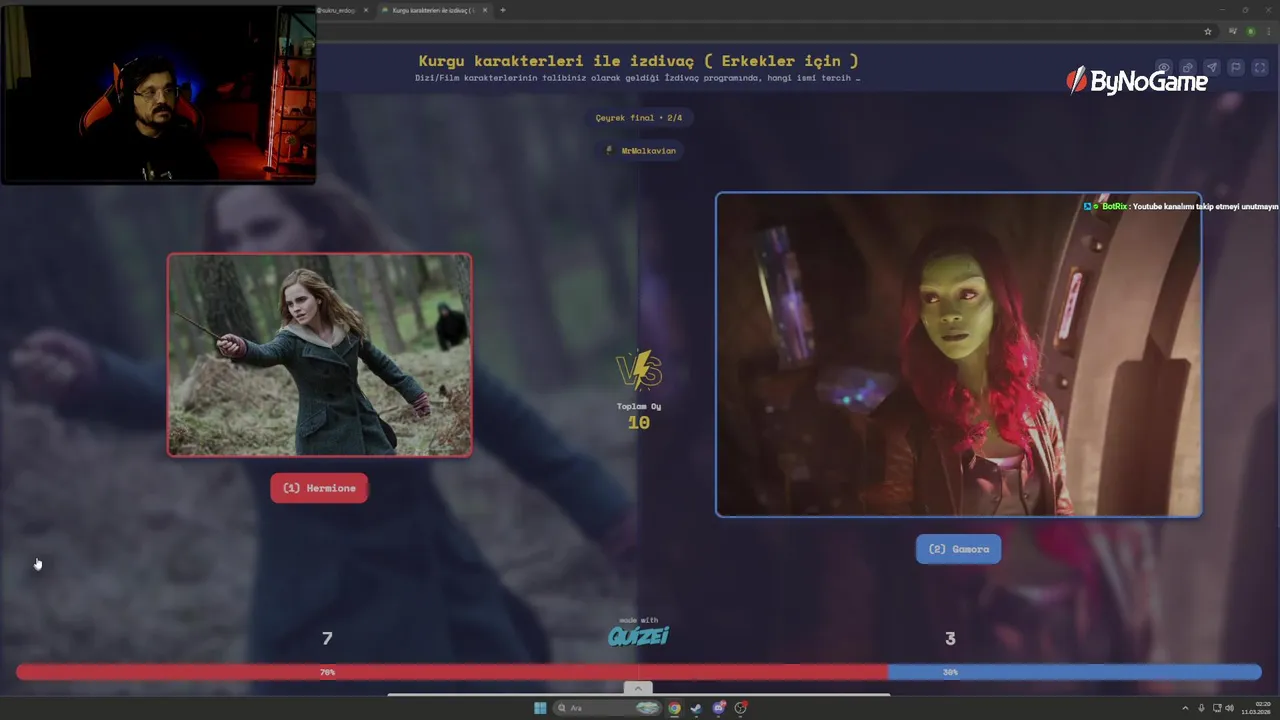This screenshot has width=1280, height=720.
Task: Click the dice randomize icon in quiz header
Action: tap(1188, 68)
